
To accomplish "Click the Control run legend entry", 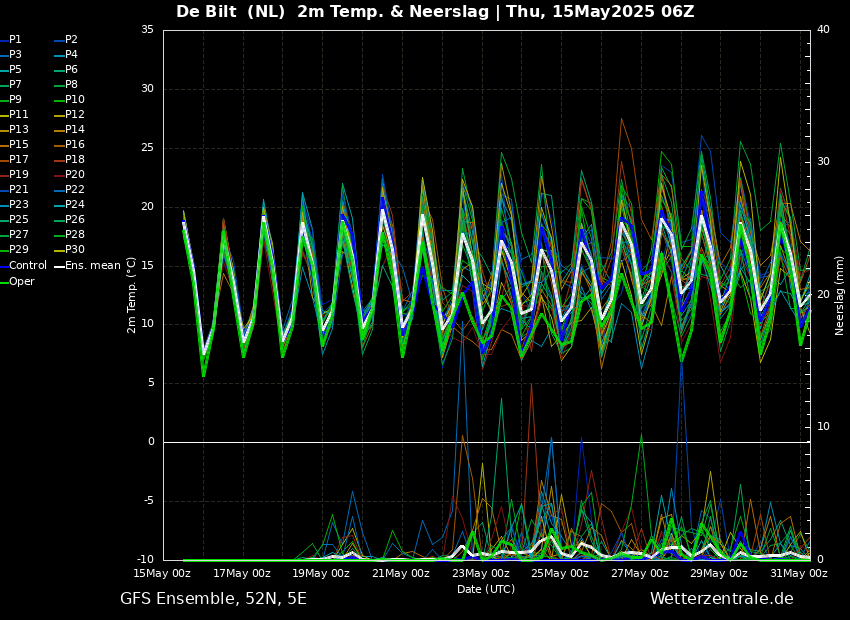I will [x=27, y=266].
